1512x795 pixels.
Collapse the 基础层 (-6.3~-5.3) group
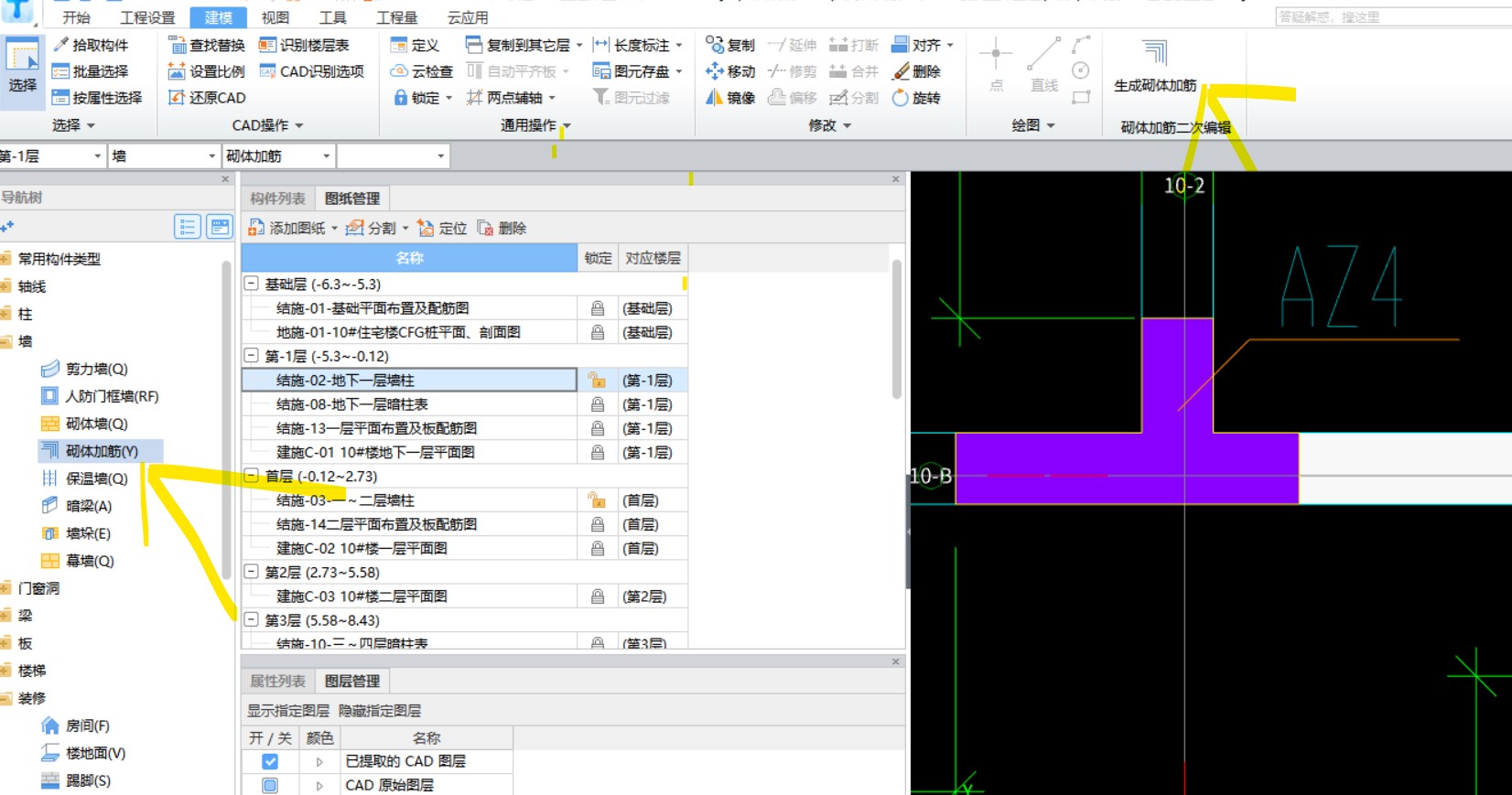pyautogui.click(x=251, y=285)
